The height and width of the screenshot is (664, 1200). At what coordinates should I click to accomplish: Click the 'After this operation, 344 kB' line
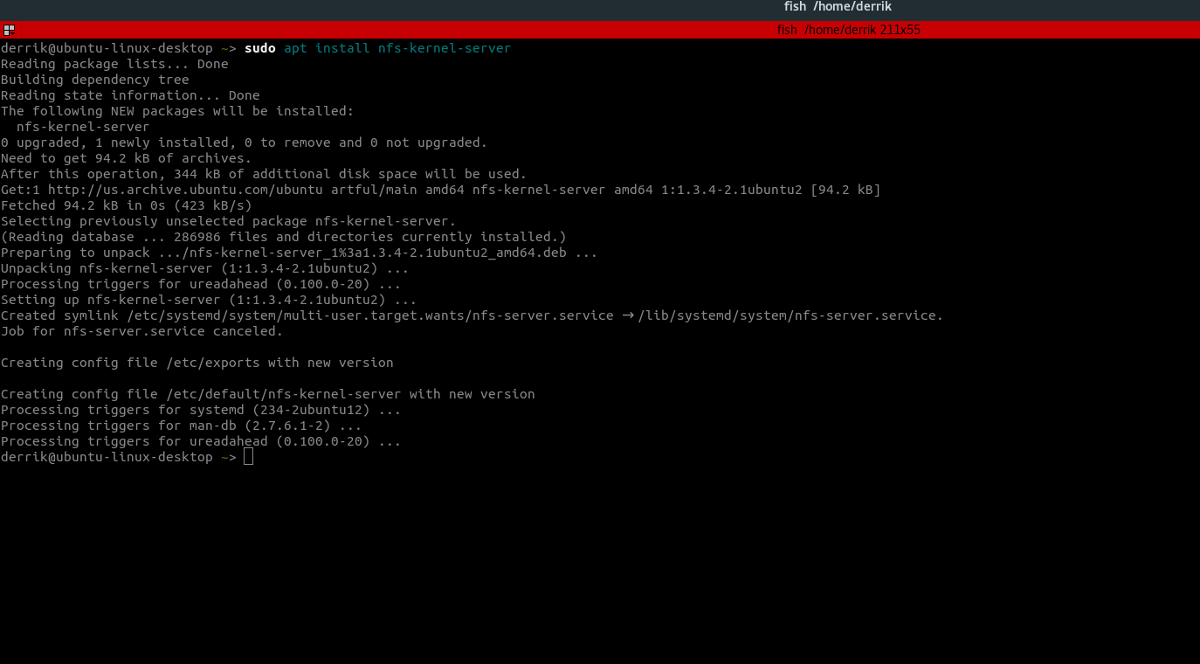[264, 174]
